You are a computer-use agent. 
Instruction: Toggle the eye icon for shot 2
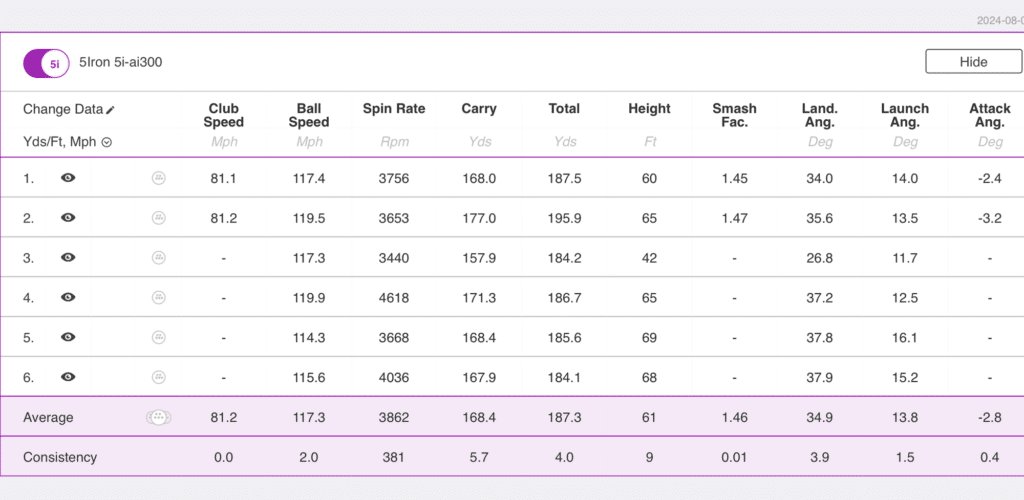click(68, 218)
